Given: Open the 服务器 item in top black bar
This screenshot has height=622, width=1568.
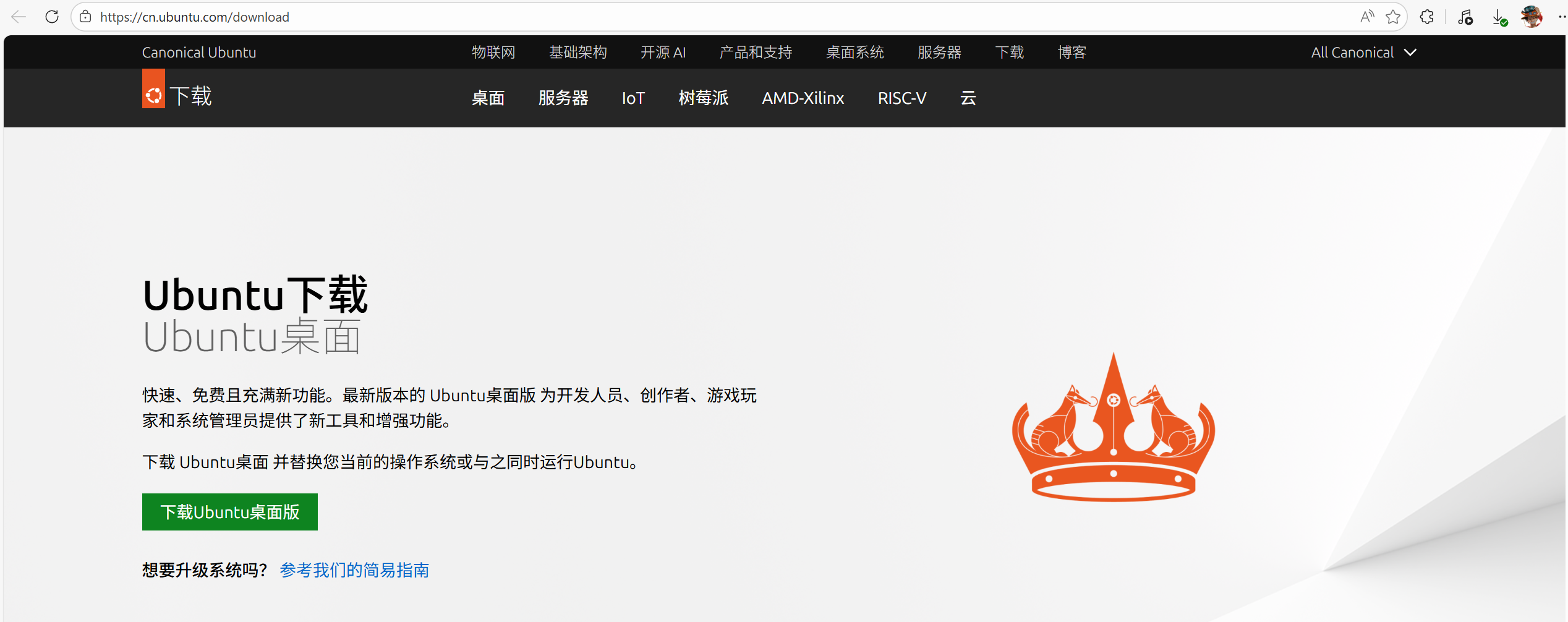Looking at the screenshot, I should click(939, 53).
